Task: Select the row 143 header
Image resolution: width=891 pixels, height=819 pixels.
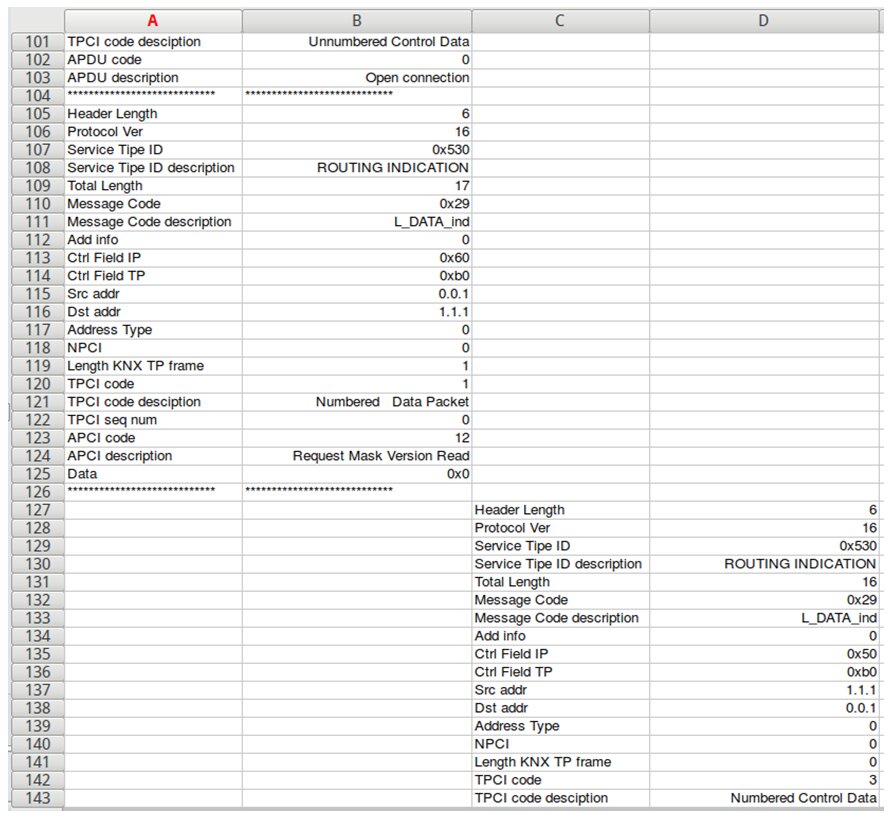Action: coord(37,798)
